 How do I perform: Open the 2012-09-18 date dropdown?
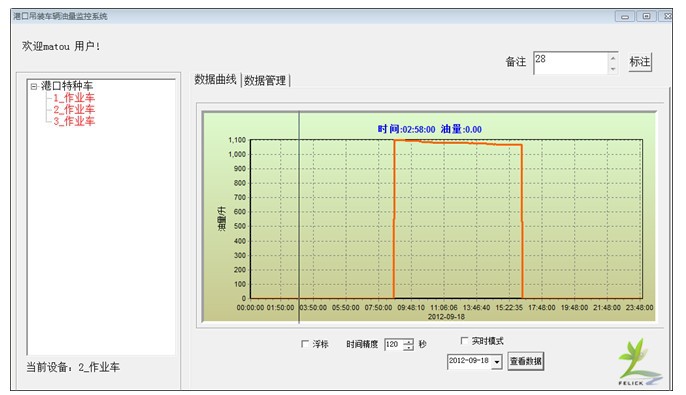497,362
